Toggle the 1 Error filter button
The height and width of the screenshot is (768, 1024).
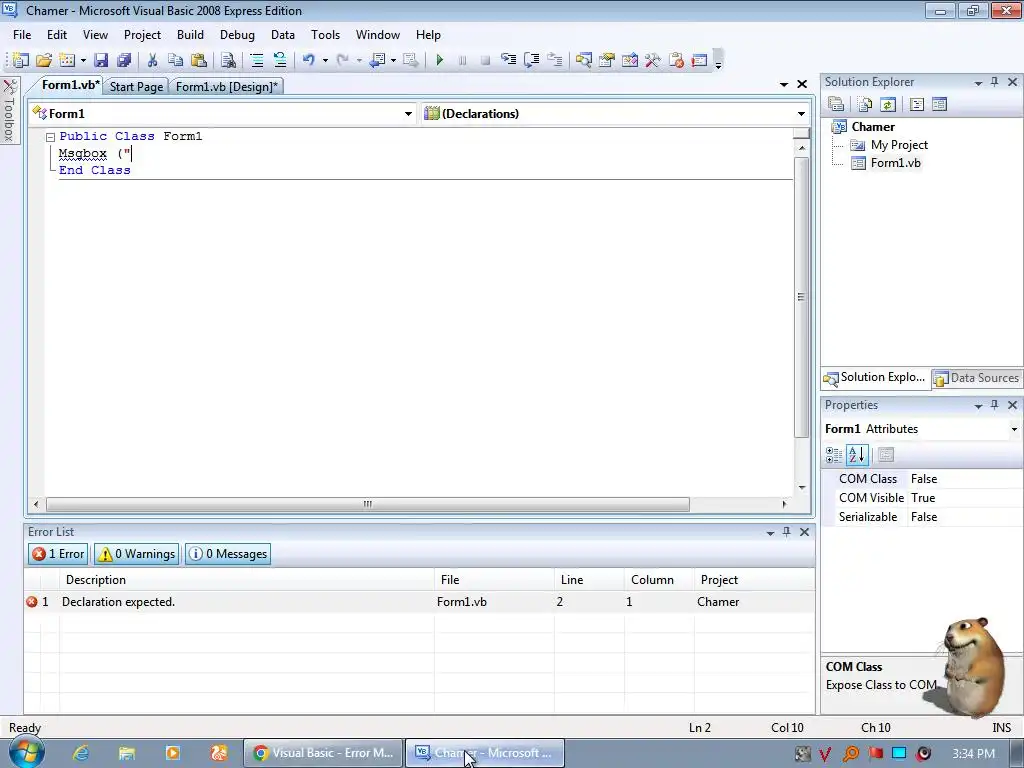[58, 554]
